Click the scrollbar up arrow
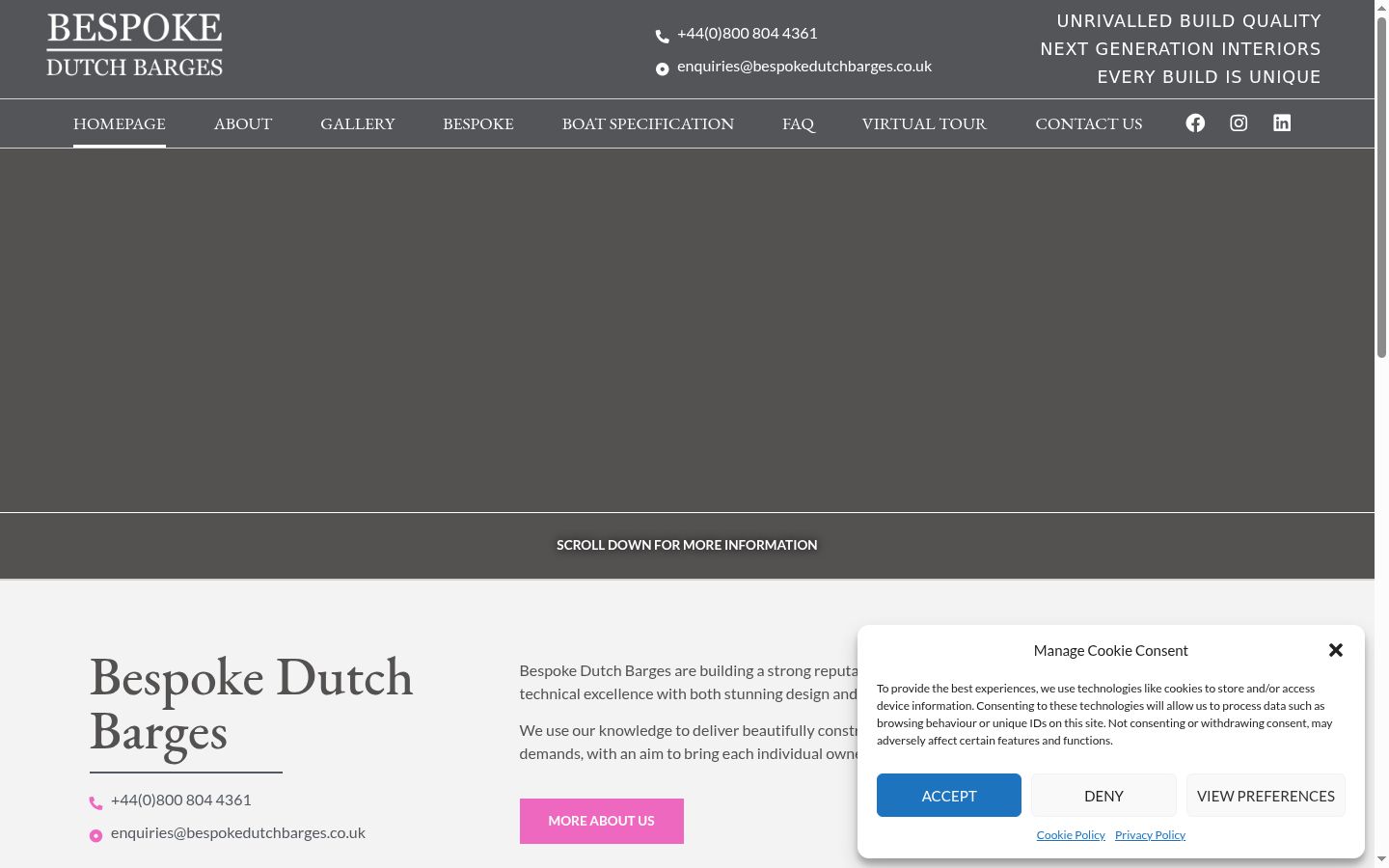This screenshot has width=1389, height=868. 1381,7
